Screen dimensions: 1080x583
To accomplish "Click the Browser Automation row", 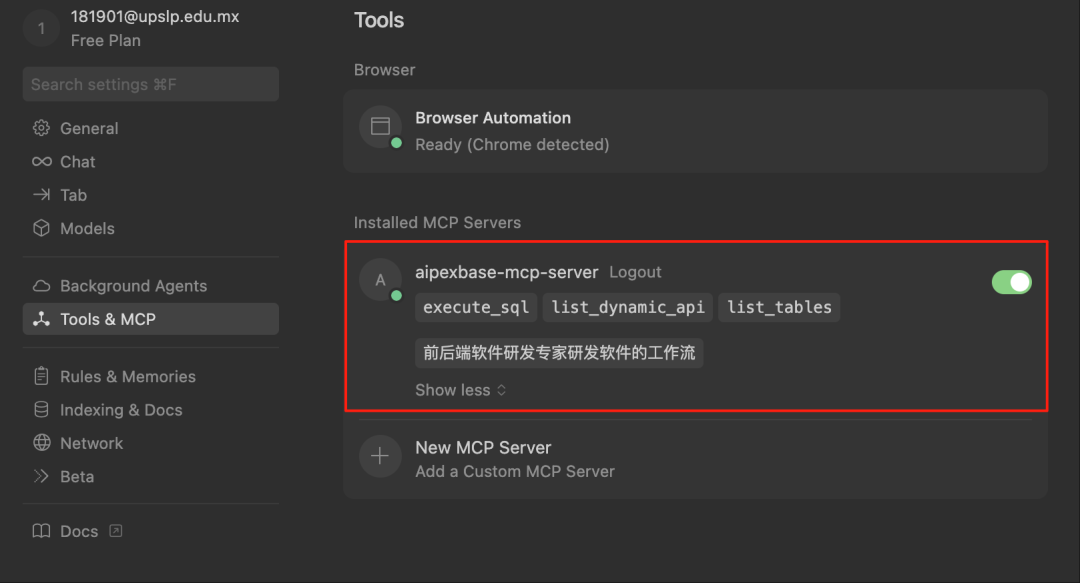I will click(696, 130).
